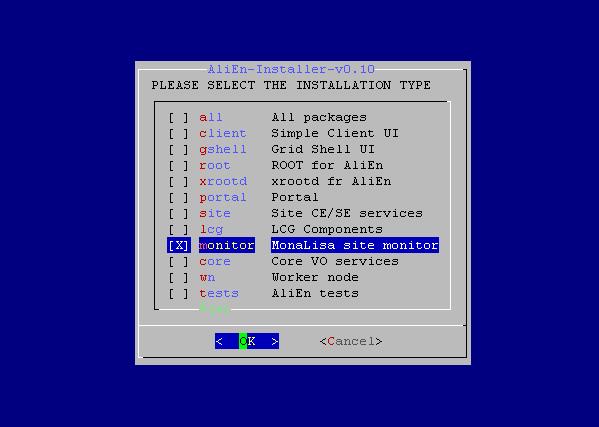This screenshot has height=427, width=599.
Task: Uncheck the 'monitor' checkbox
Action: [179, 245]
